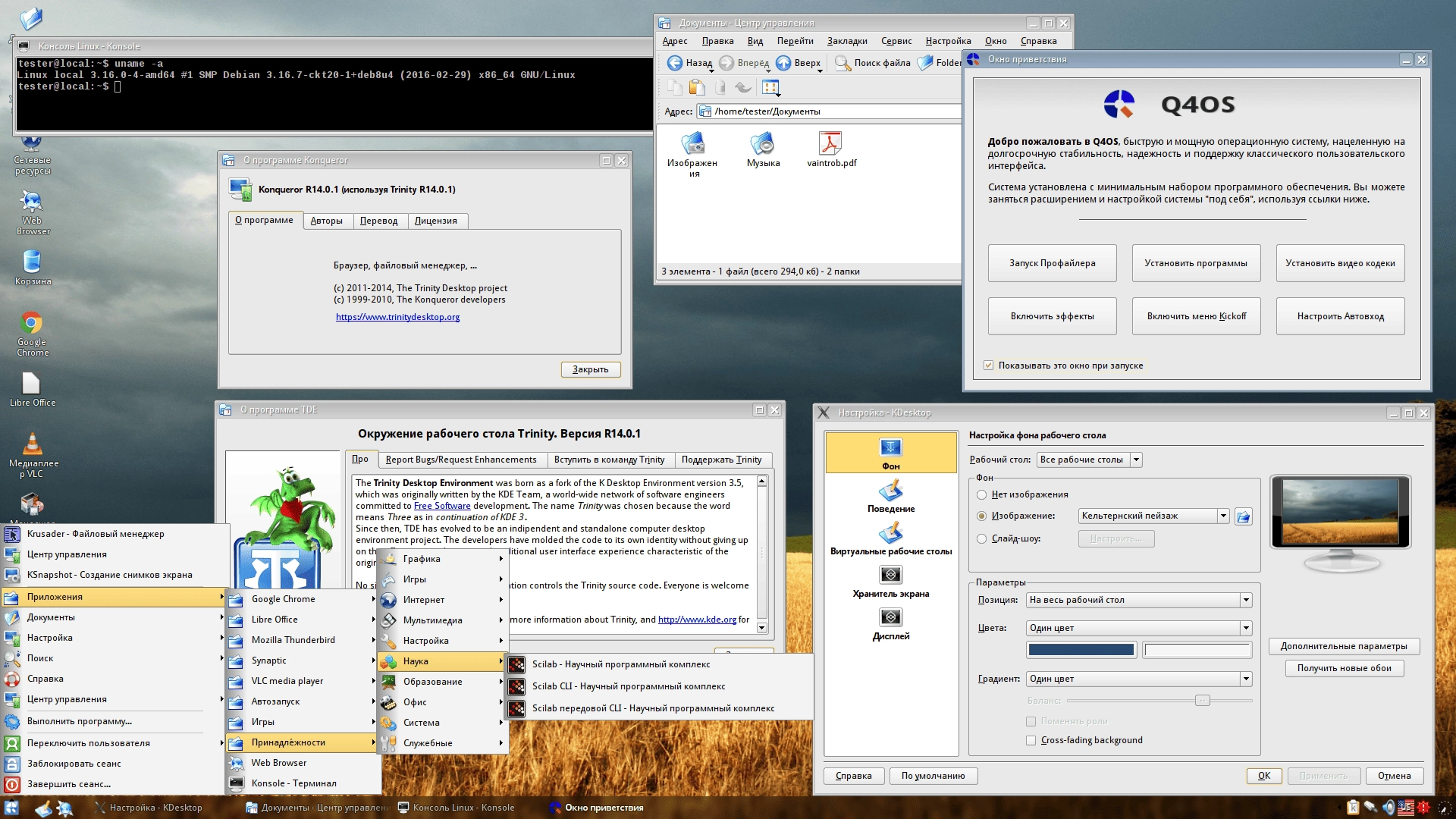Click the Баланс slider handle
Viewport: 1456px width, 819px height.
(1202, 701)
